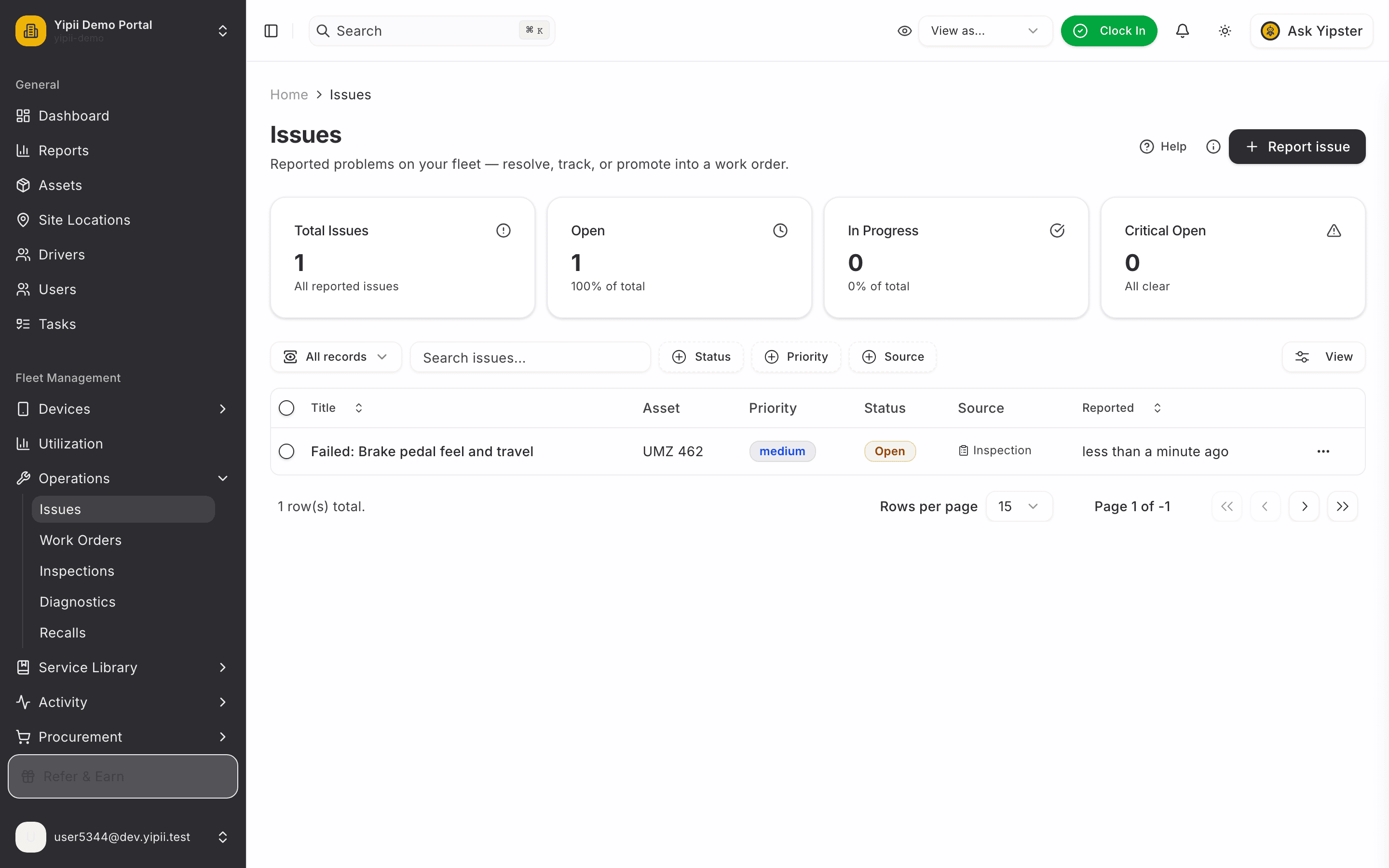Click the eye icon next to View as
This screenshot has width=1389, height=868.
(x=904, y=31)
